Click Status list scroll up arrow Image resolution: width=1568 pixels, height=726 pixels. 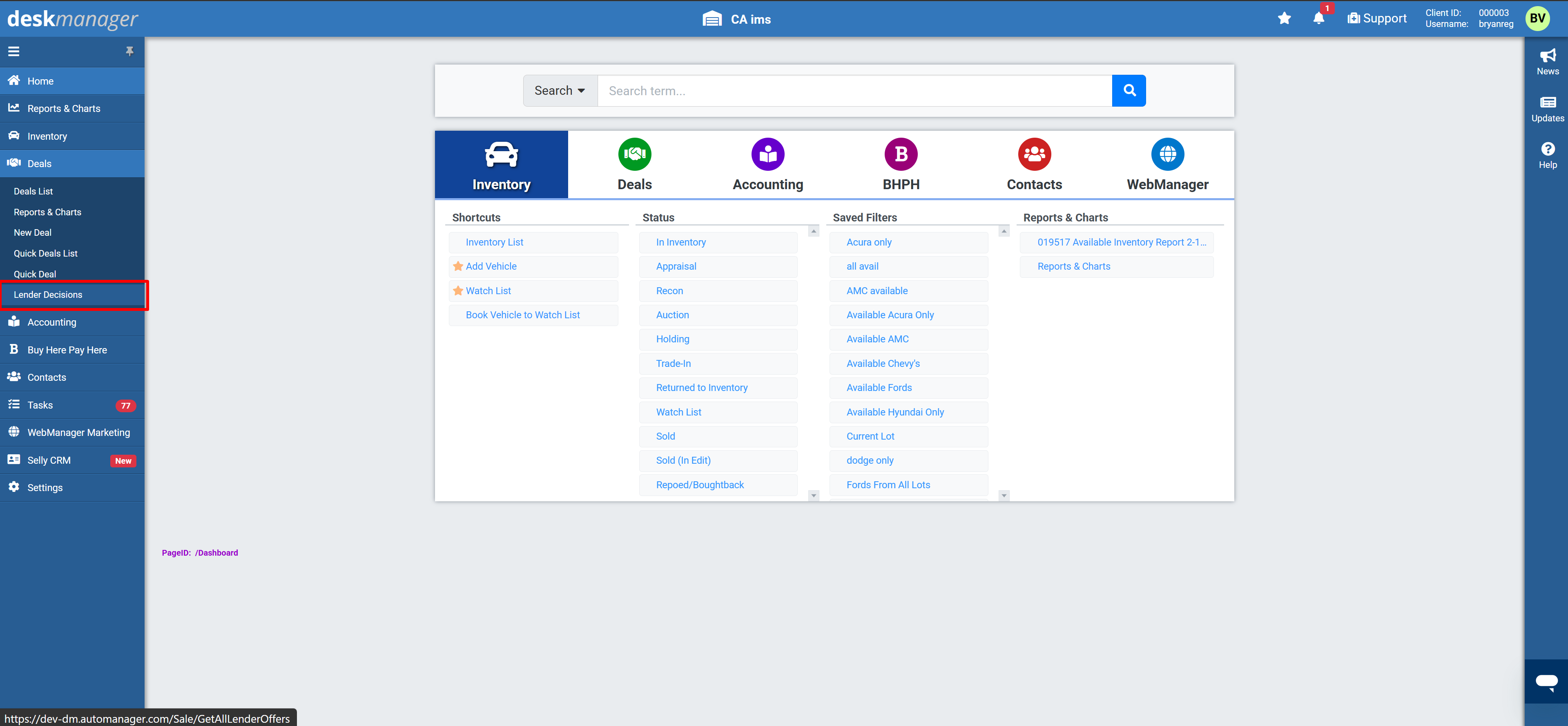(x=814, y=231)
